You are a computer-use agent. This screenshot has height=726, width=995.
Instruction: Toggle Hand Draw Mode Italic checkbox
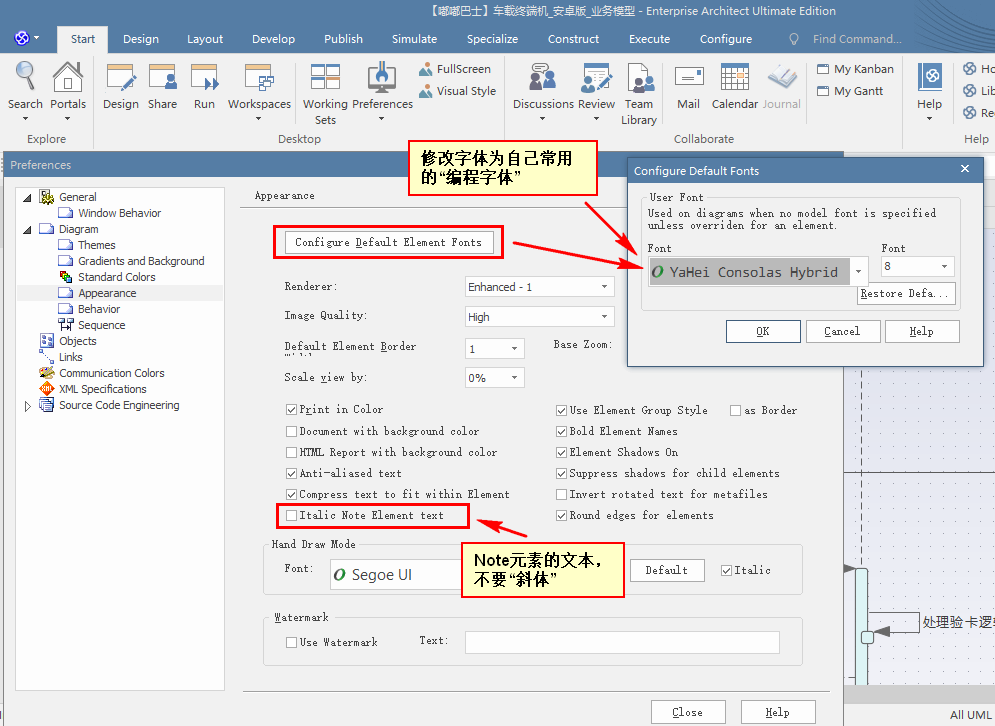click(x=727, y=571)
